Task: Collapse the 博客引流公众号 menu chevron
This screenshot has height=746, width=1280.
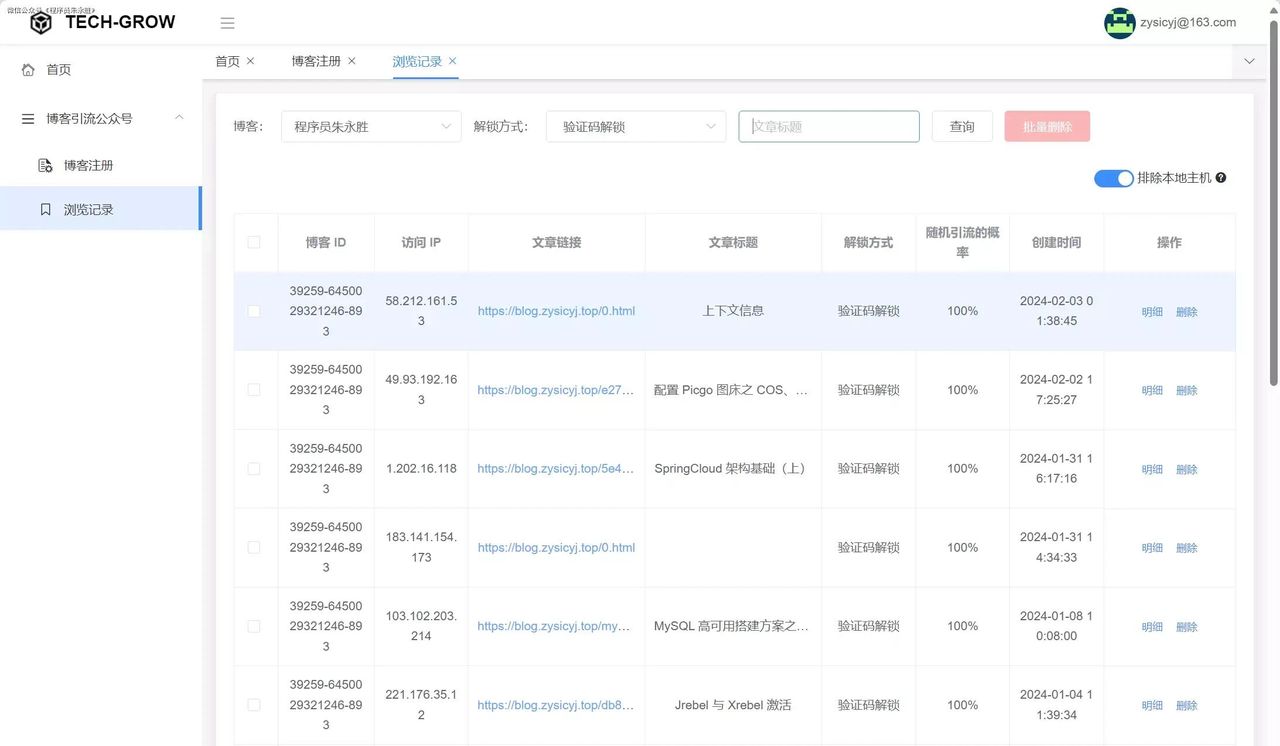Action: click(179, 118)
